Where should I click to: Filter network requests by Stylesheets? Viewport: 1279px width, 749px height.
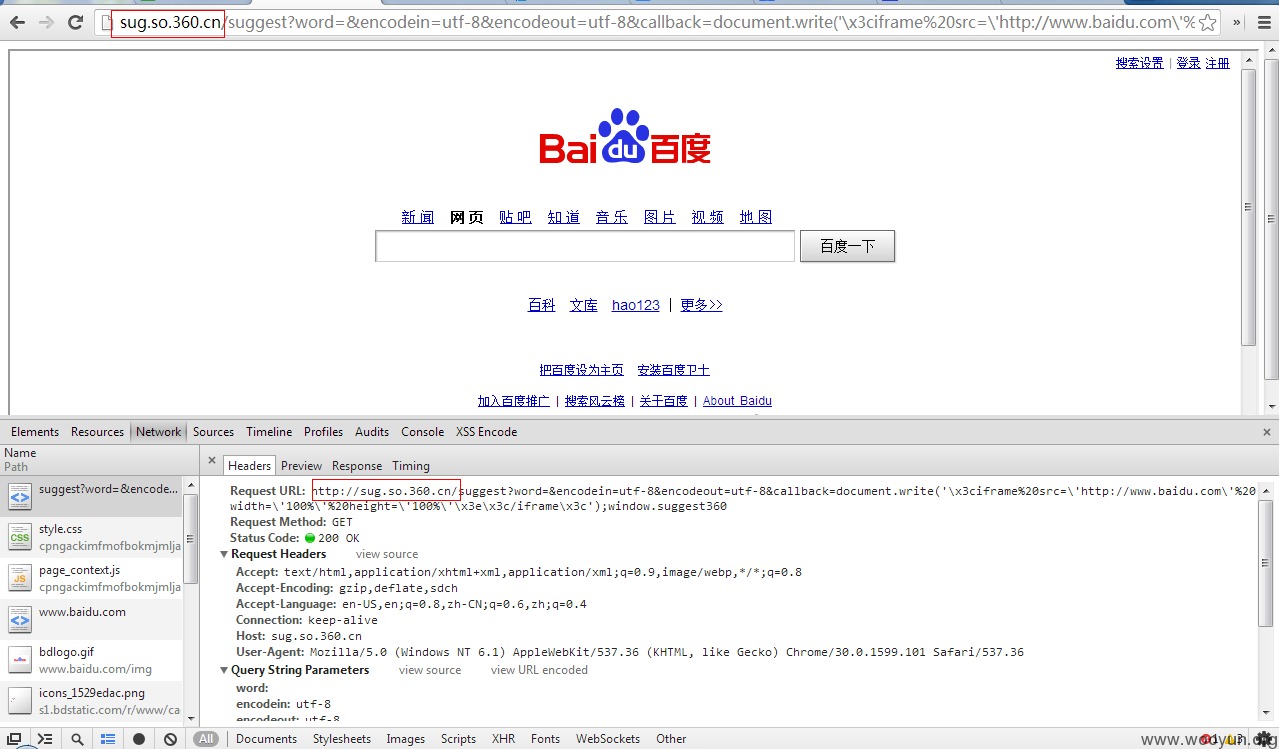pos(342,739)
